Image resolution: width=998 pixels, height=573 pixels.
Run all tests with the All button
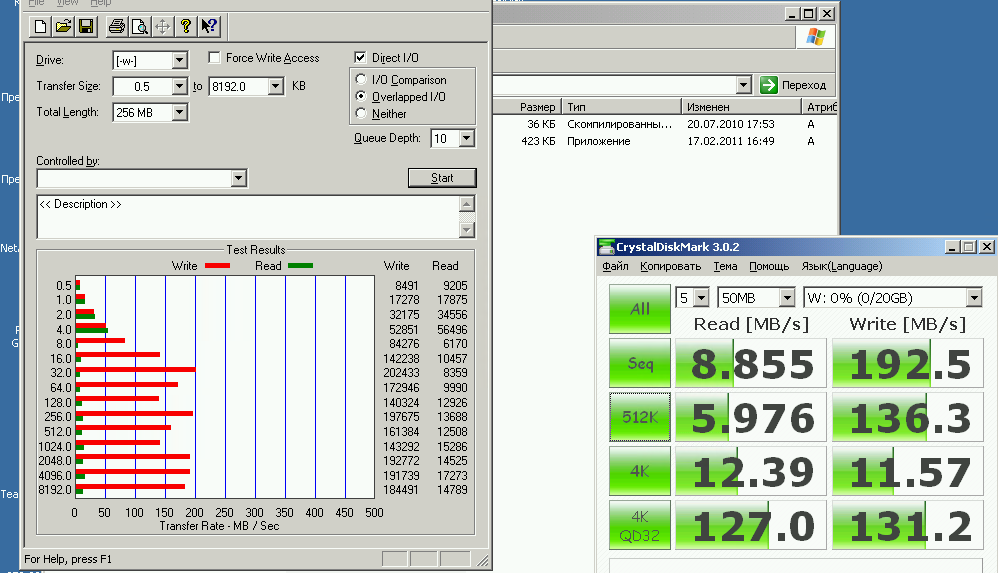(x=639, y=309)
